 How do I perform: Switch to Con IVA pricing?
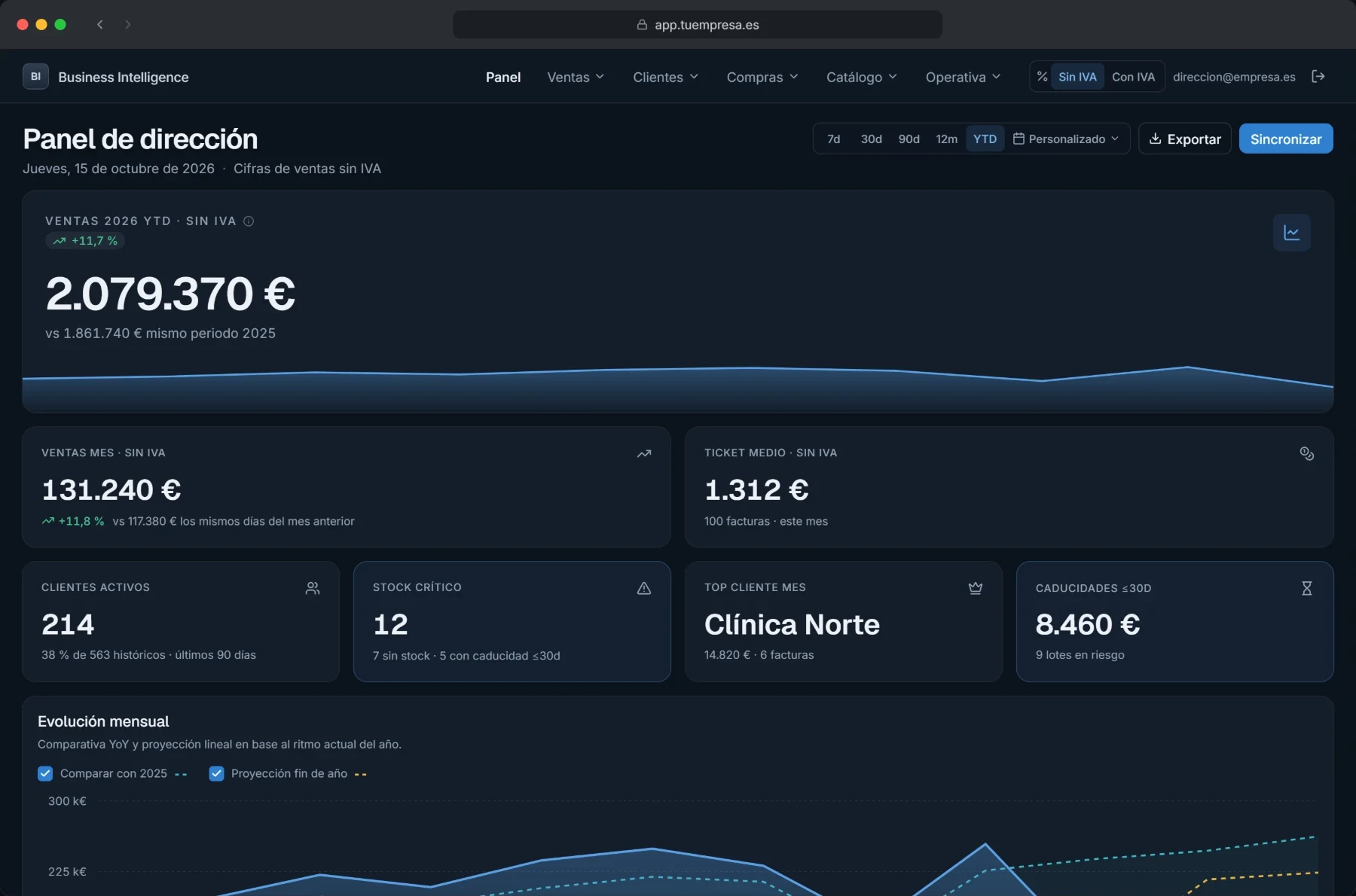1133,77
